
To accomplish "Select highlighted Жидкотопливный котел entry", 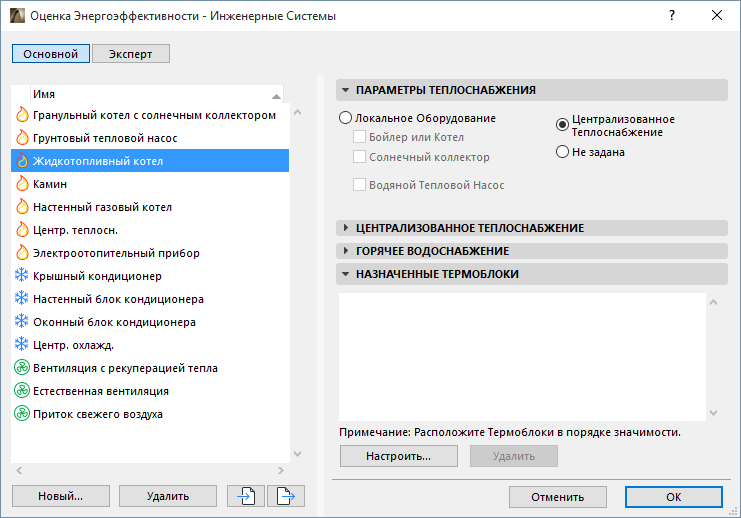I will tap(150, 161).
